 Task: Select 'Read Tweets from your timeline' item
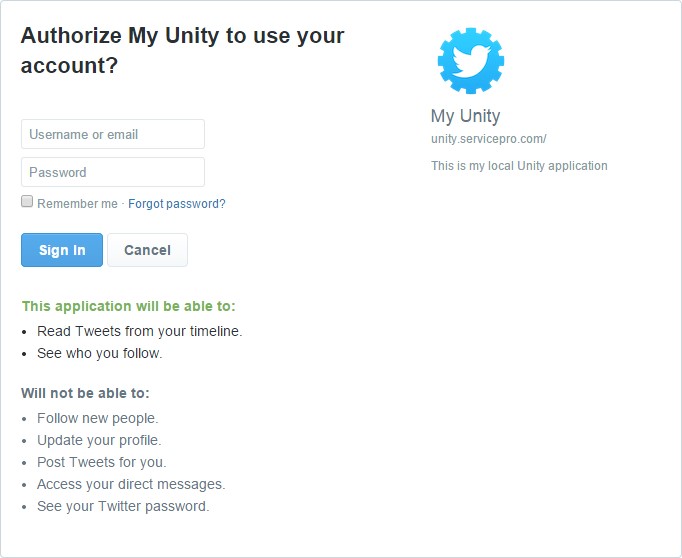(140, 331)
